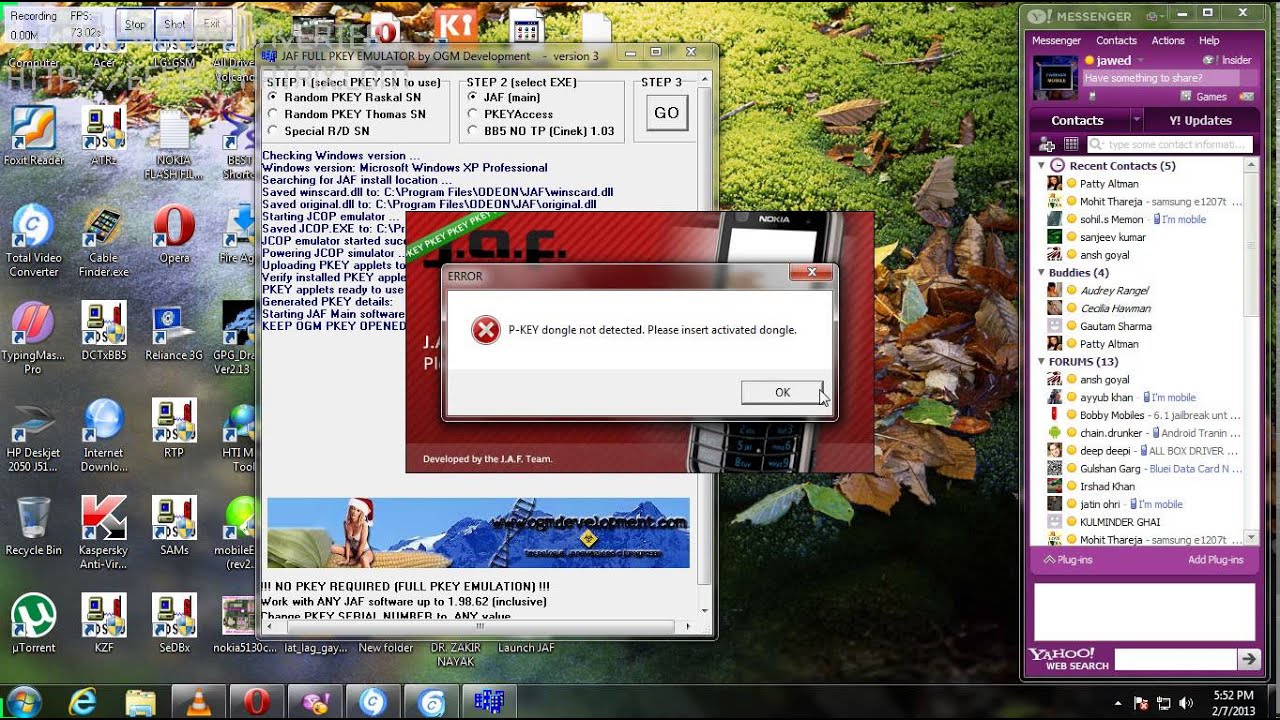Open HP Deskjet 2050 desktop icon

[33, 435]
